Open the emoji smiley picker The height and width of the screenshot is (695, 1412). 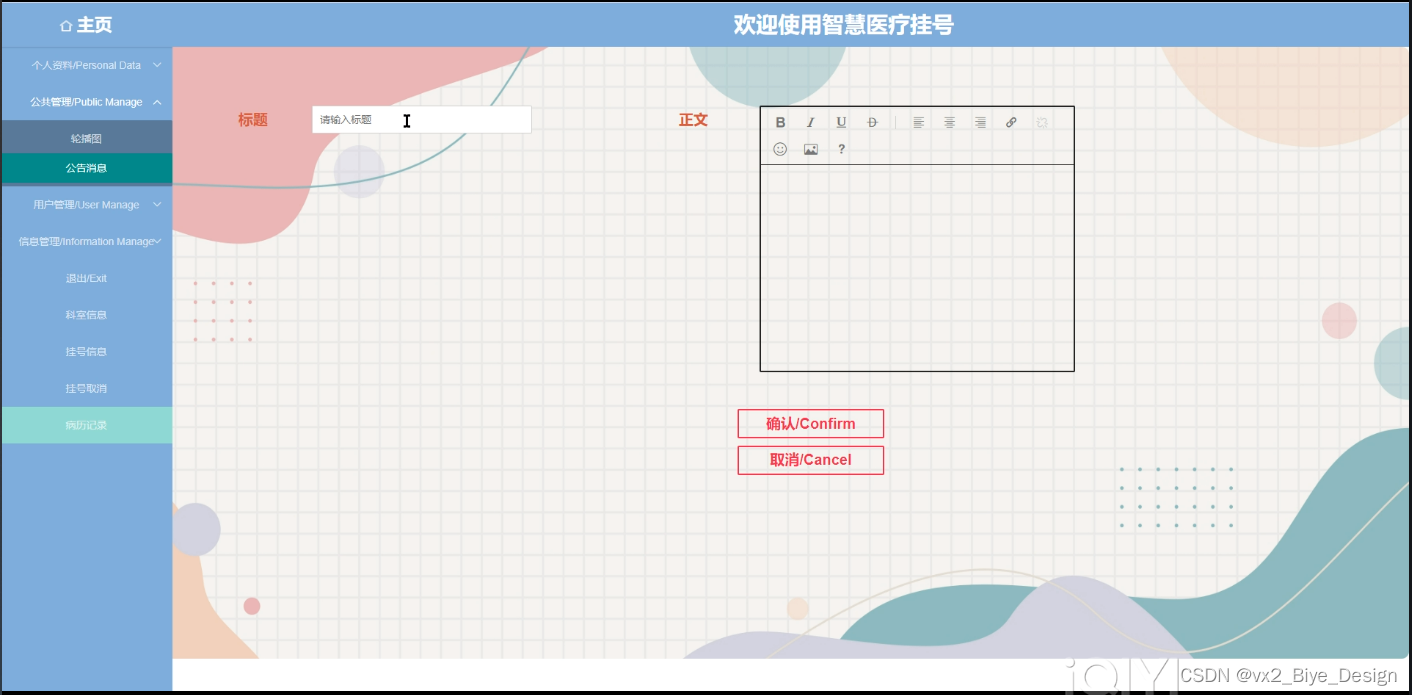(780, 149)
